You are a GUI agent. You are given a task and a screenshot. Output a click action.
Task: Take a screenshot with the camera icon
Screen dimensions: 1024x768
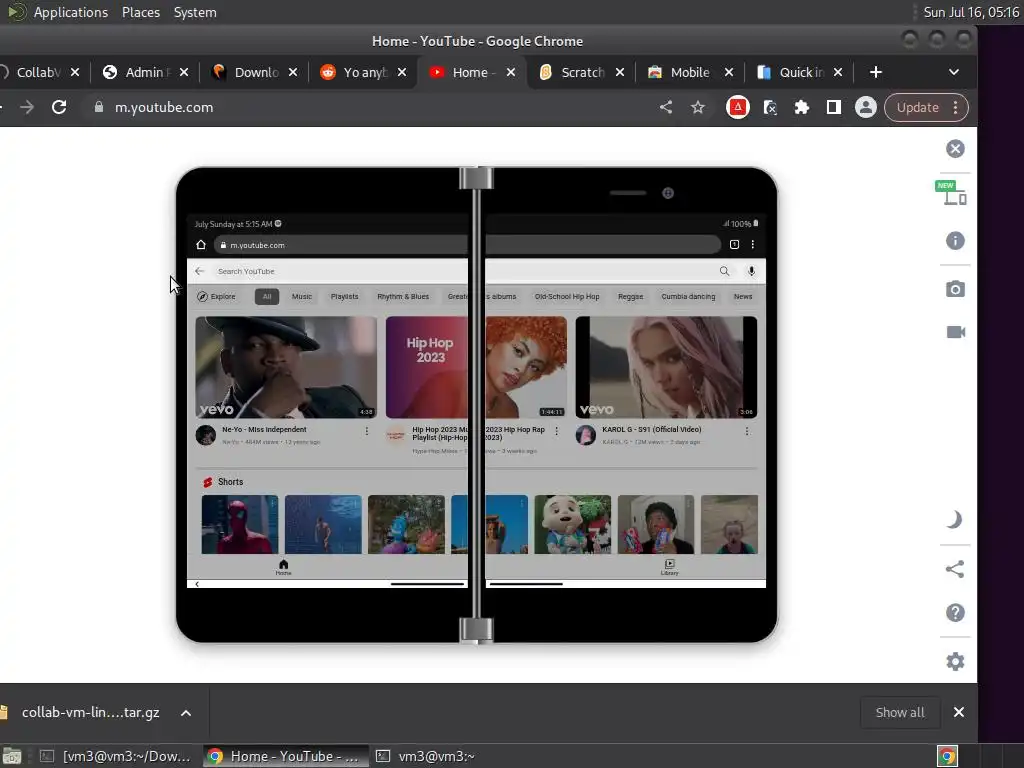(955, 289)
